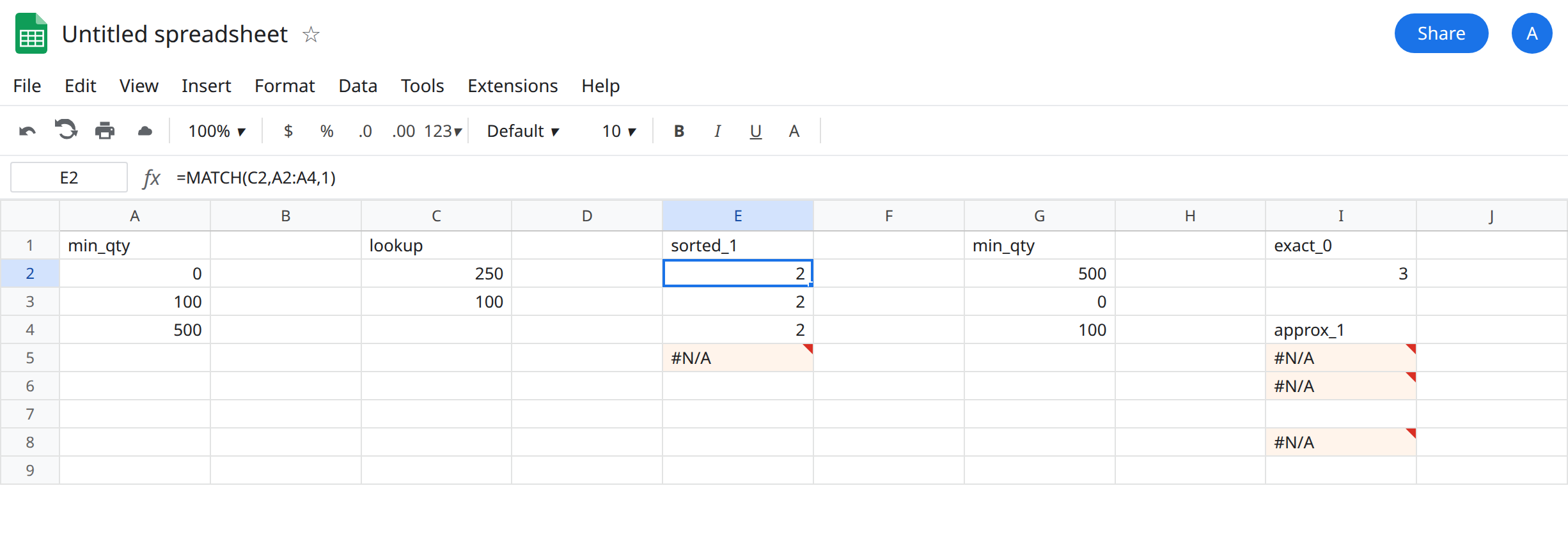Image resolution: width=1568 pixels, height=550 pixels.
Task: Toggle underline formatting
Action: pos(756,132)
